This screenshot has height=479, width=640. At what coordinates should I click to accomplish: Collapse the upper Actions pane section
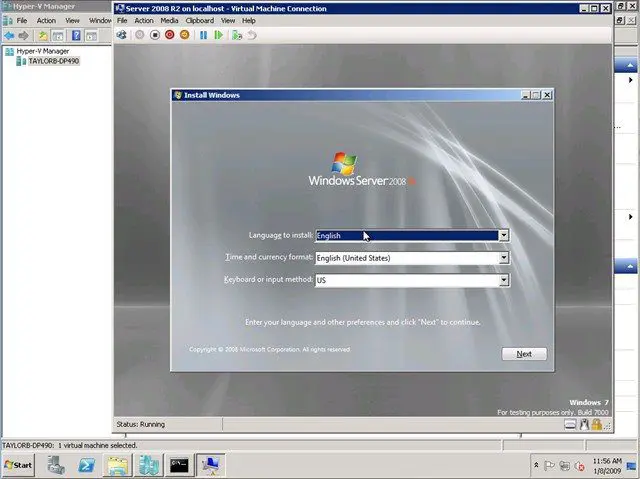tap(630, 65)
